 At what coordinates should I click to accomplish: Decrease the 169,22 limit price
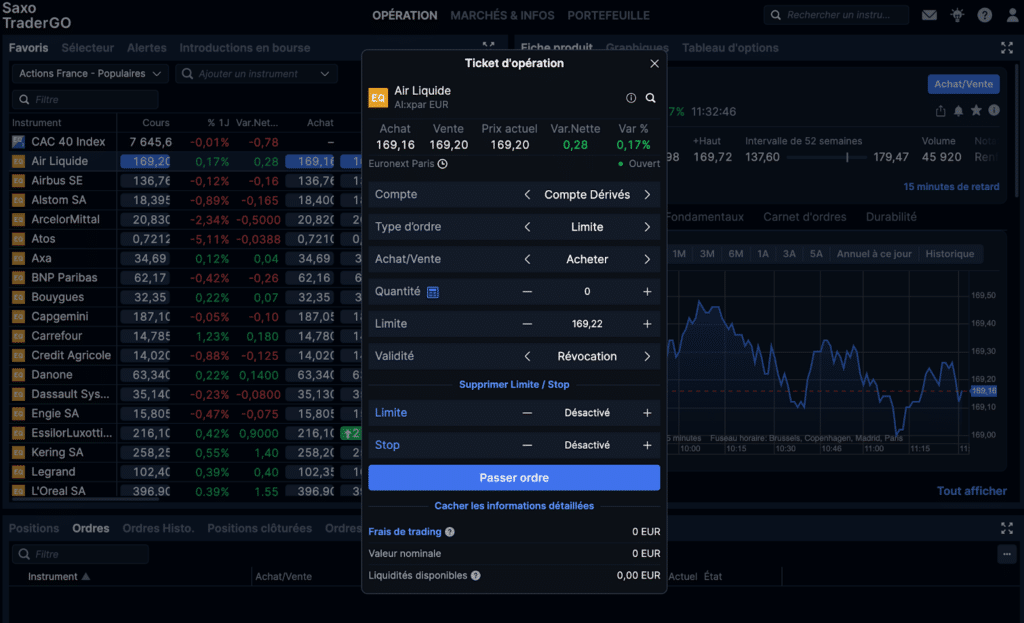pyautogui.click(x=527, y=324)
